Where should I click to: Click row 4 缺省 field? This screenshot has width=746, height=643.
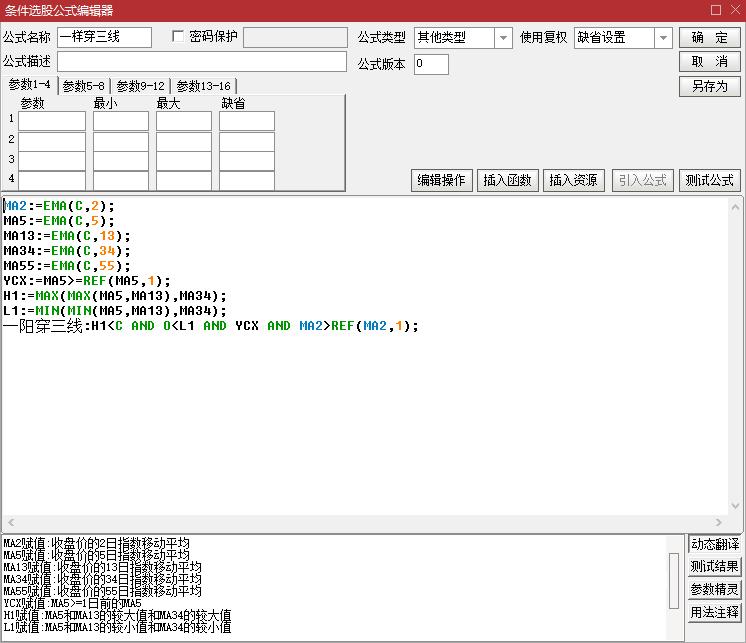[x=247, y=181]
